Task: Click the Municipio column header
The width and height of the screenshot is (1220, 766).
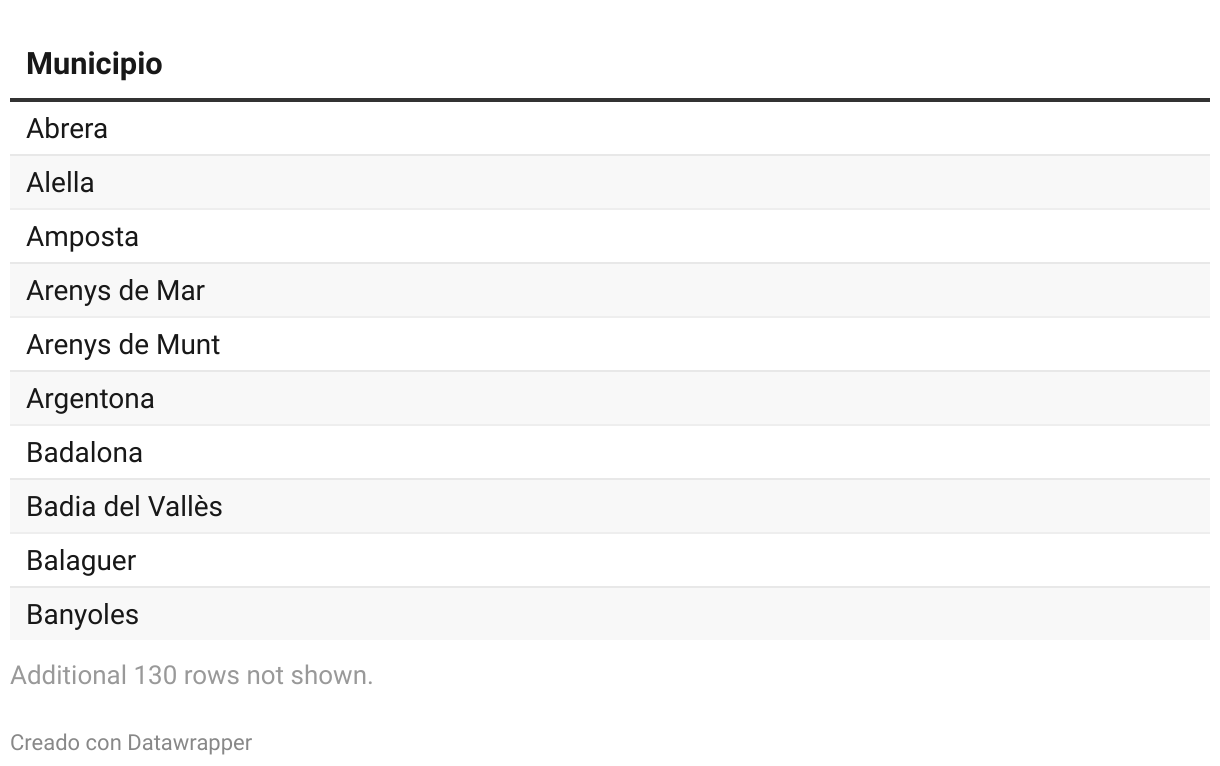Action: 94,64
